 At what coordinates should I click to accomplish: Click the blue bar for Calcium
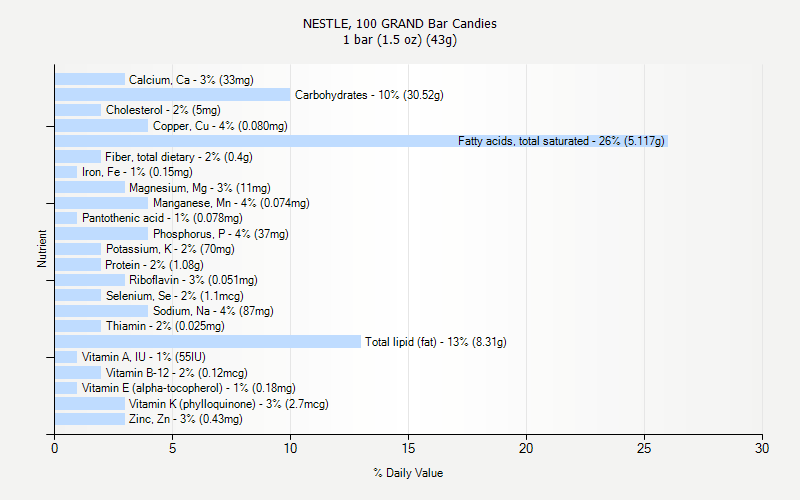click(x=90, y=80)
